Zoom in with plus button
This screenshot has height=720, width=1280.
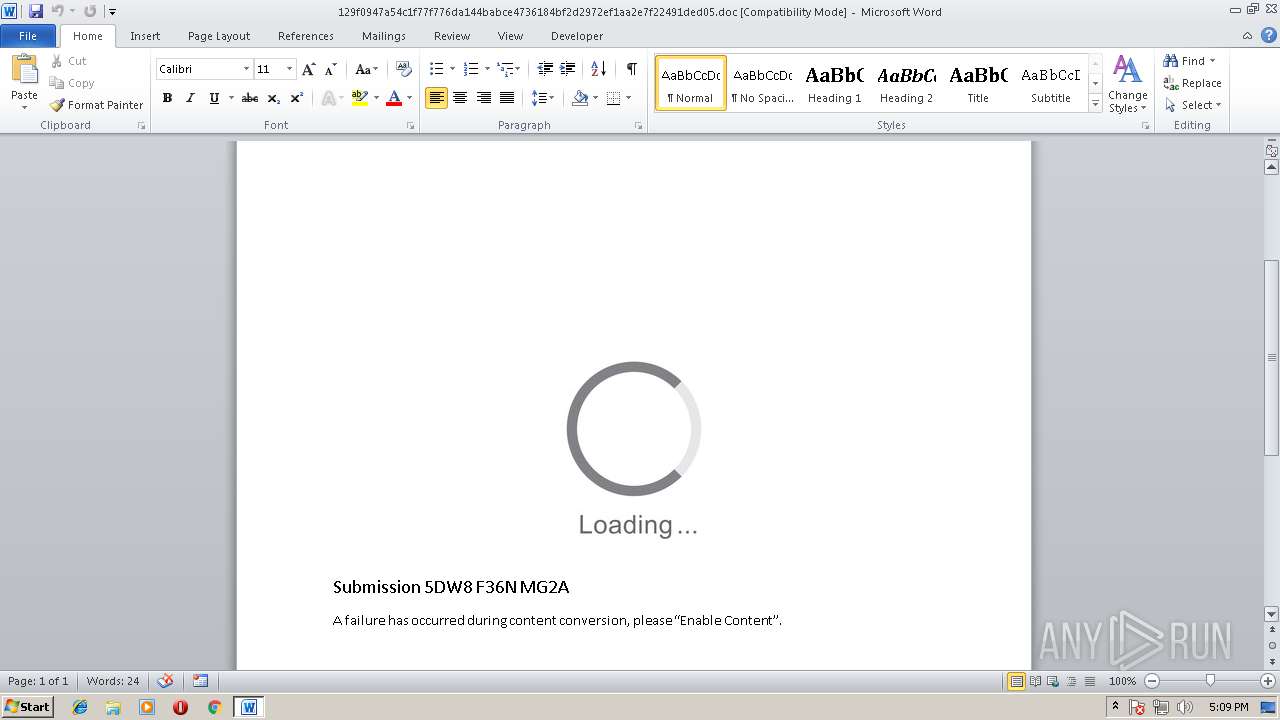point(1267,681)
